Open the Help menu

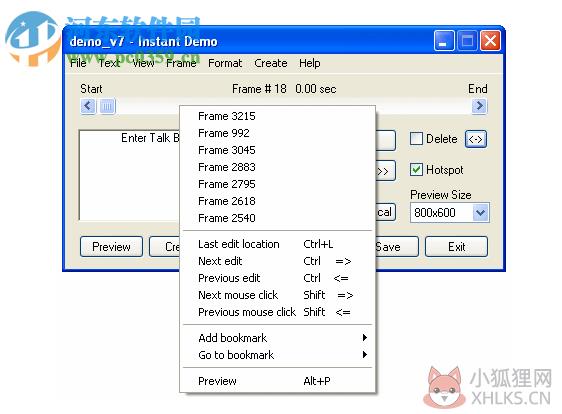click(x=310, y=63)
